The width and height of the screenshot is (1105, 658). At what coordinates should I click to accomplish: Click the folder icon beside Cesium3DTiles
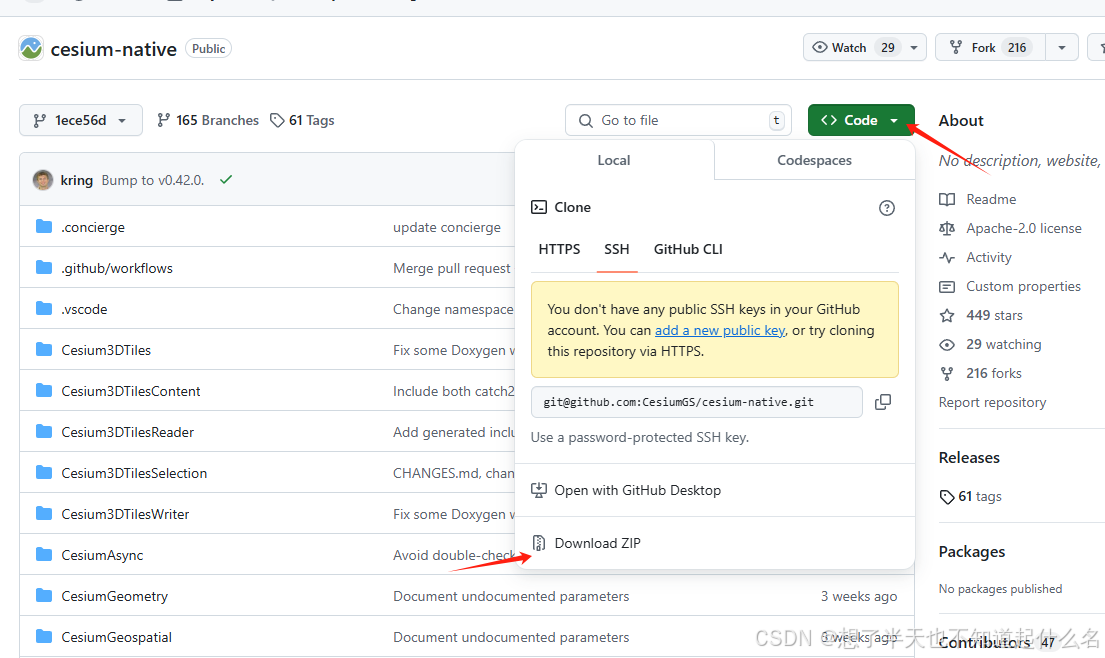click(x=44, y=349)
